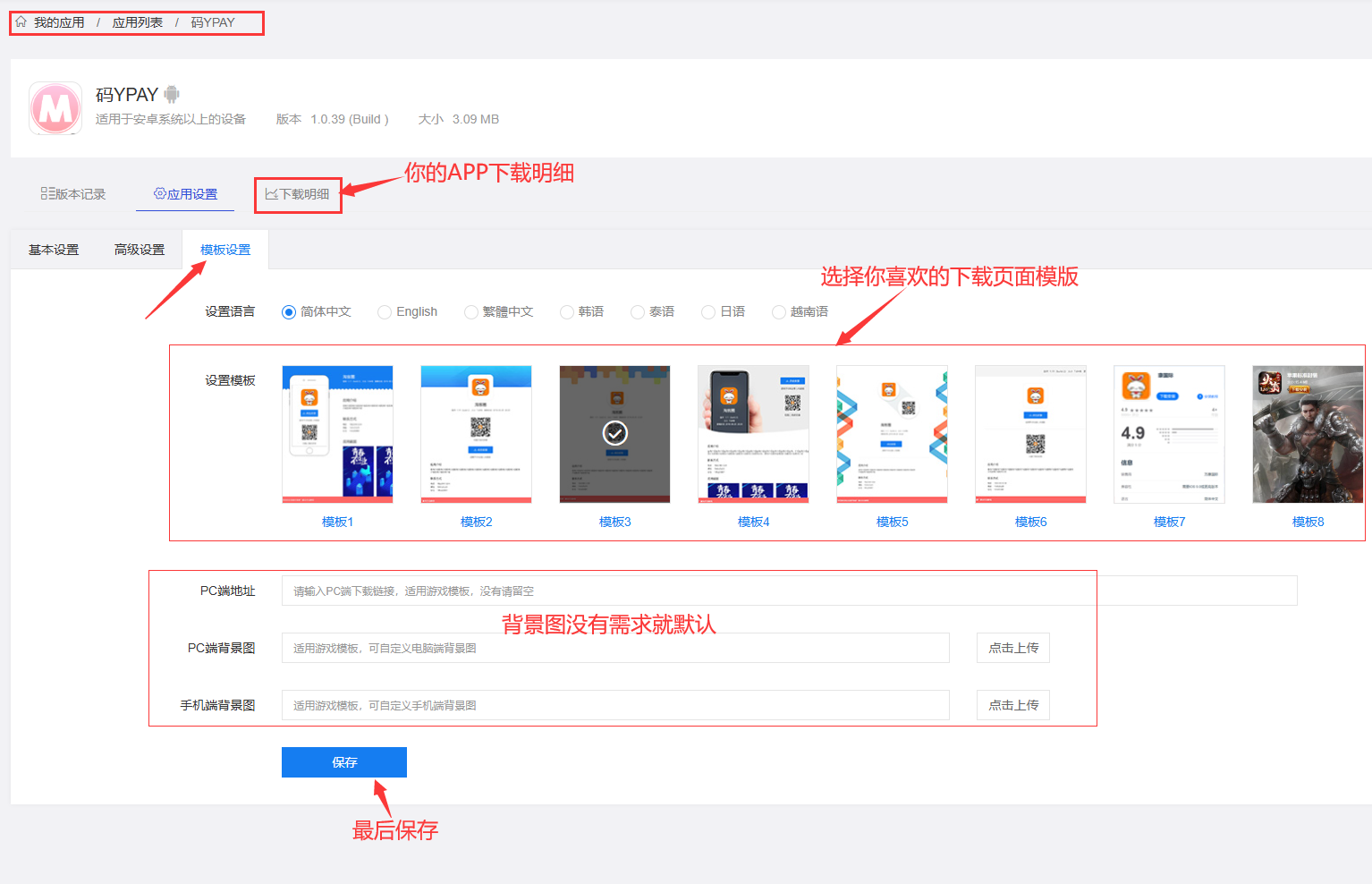The height and width of the screenshot is (884, 1372).
Task: Click the home icon in breadcrumb
Action: click(21, 22)
